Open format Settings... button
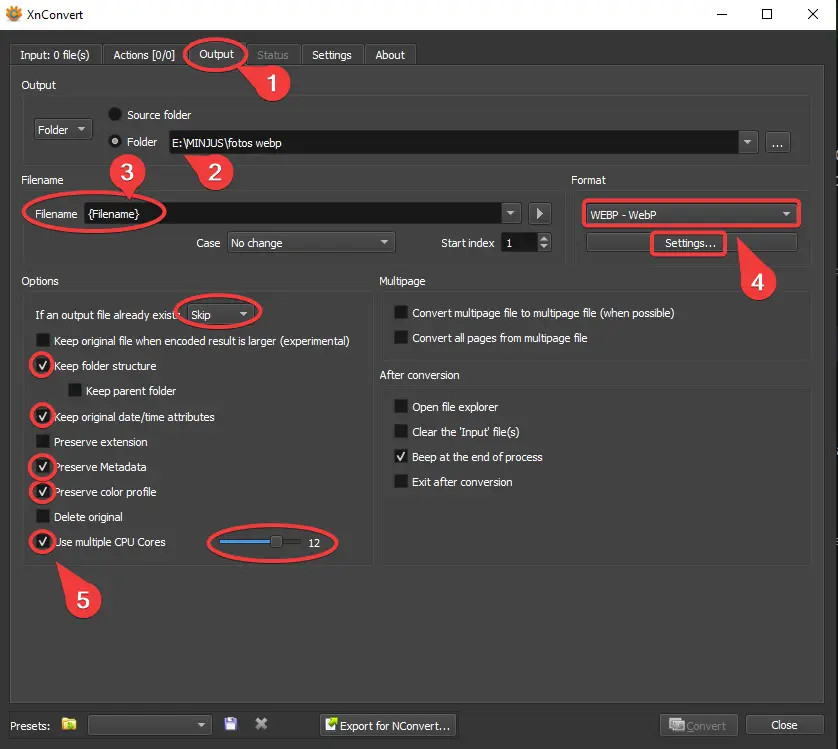The height and width of the screenshot is (749, 838). pyautogui.click(x=691, y=243)
